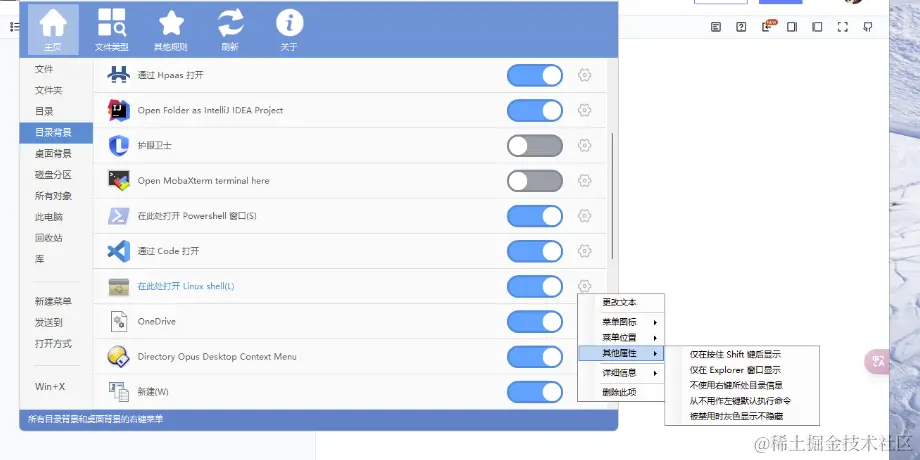The height and width of the screenshot is (460, 920).
Task: Click the GitHub icon in editor toolbar
Action: pos(868,26)
